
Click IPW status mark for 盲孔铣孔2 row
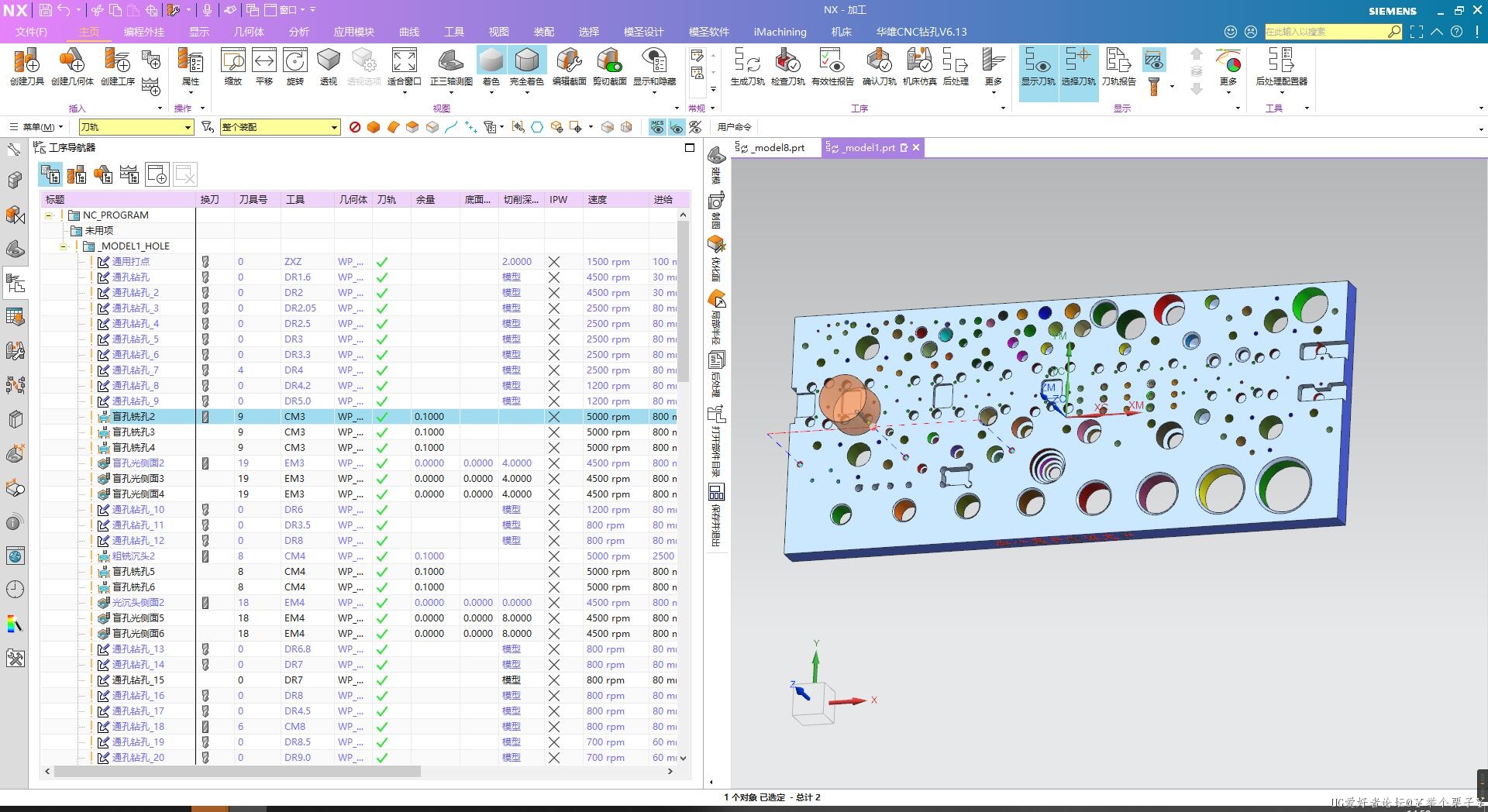pyautogui.click(x=554, y=417)
